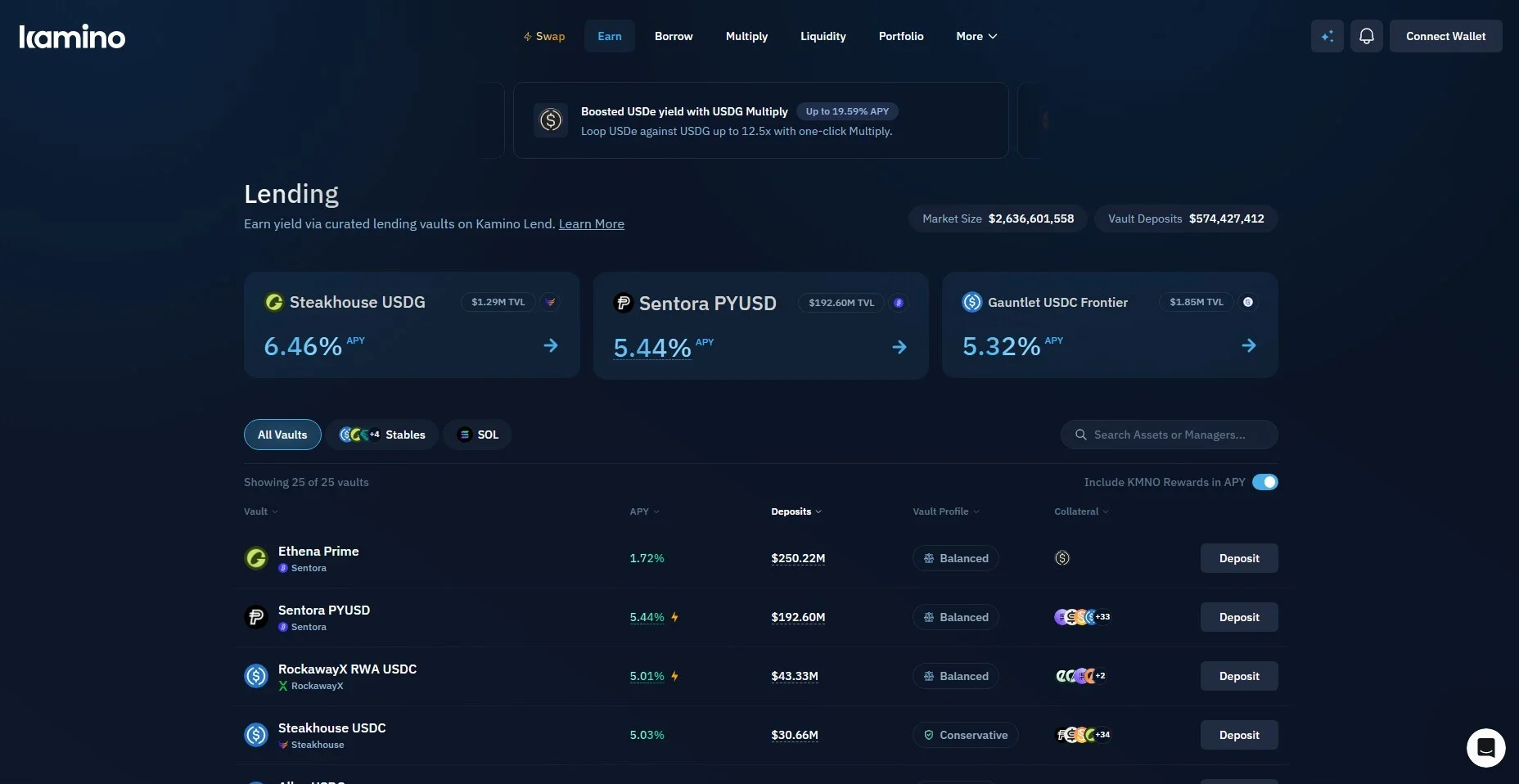Click Connect Wallet
The image size is (1519, 784).
tap(1445, 36)
